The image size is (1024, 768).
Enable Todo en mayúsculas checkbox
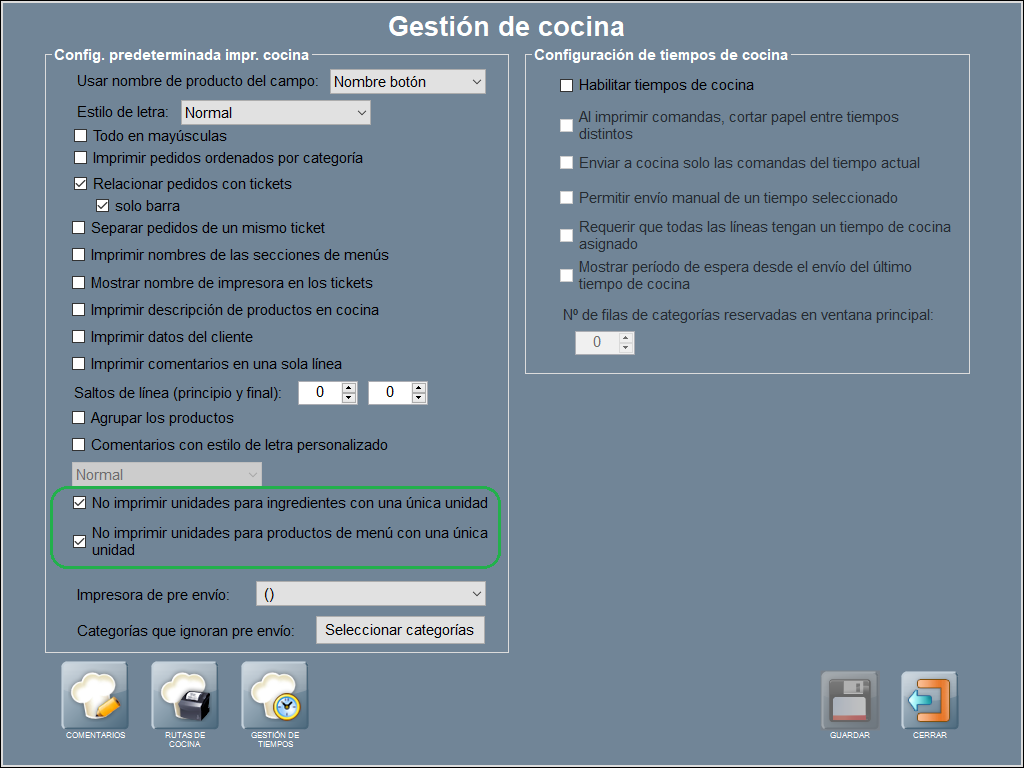click(x=81, y=136)
